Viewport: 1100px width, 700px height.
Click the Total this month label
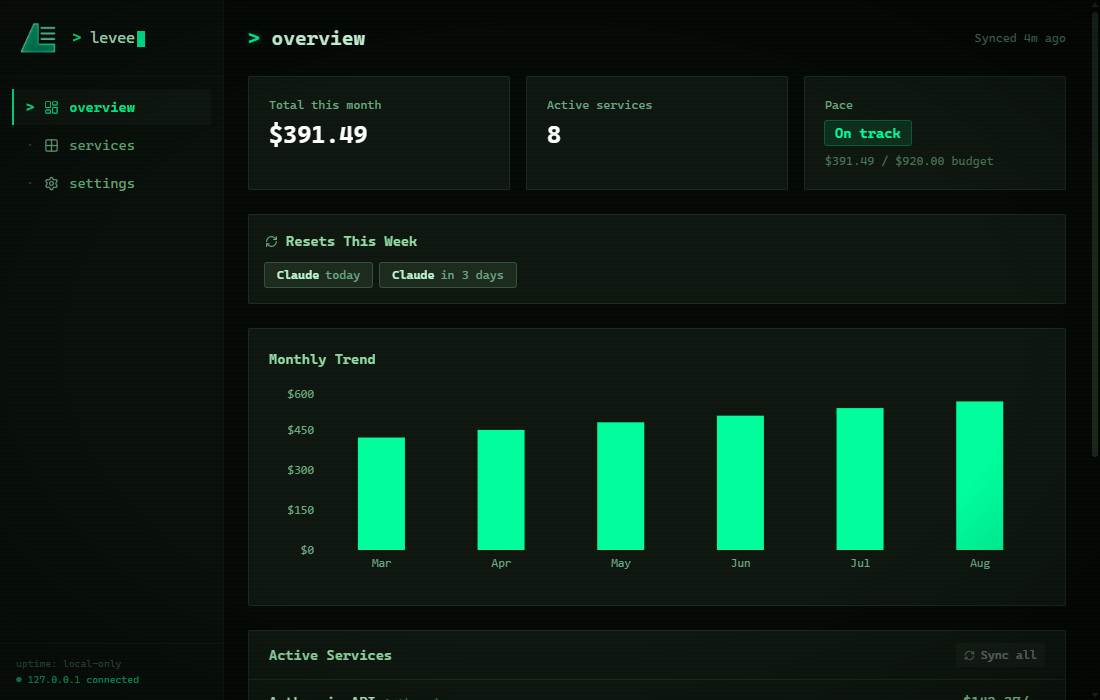coord(325,105)
